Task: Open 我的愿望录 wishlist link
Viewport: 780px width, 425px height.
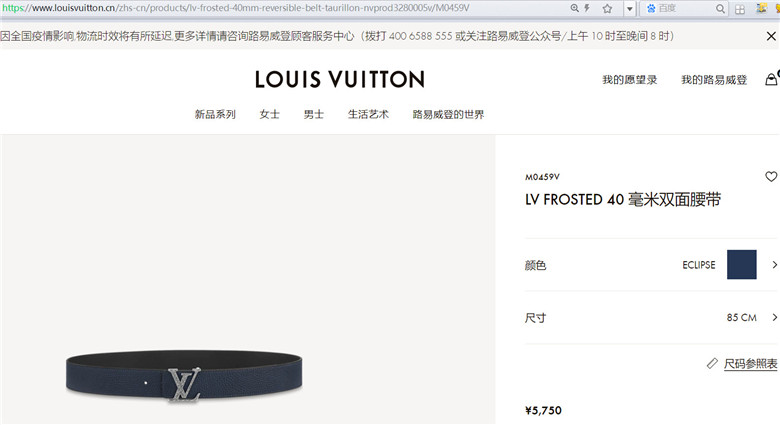Action: coord(630,80)
